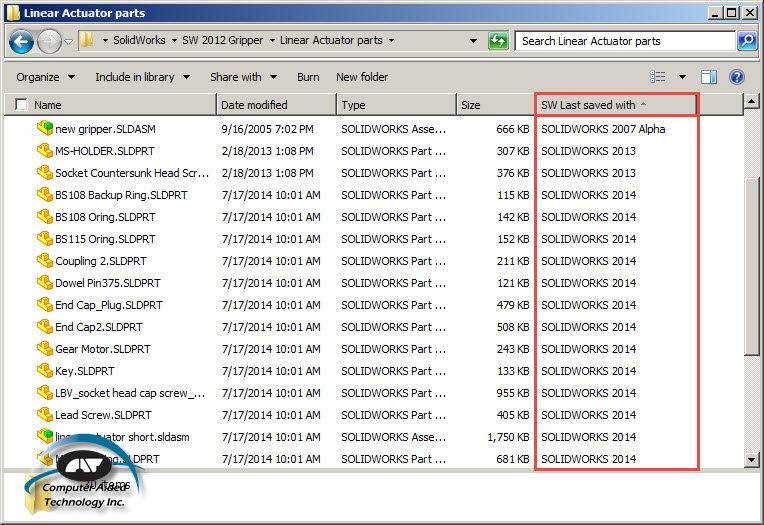Select SW 2012 Gripper breadcrumb
The height and width of the screenshot is (525, 764).
(x=222, y=40)
